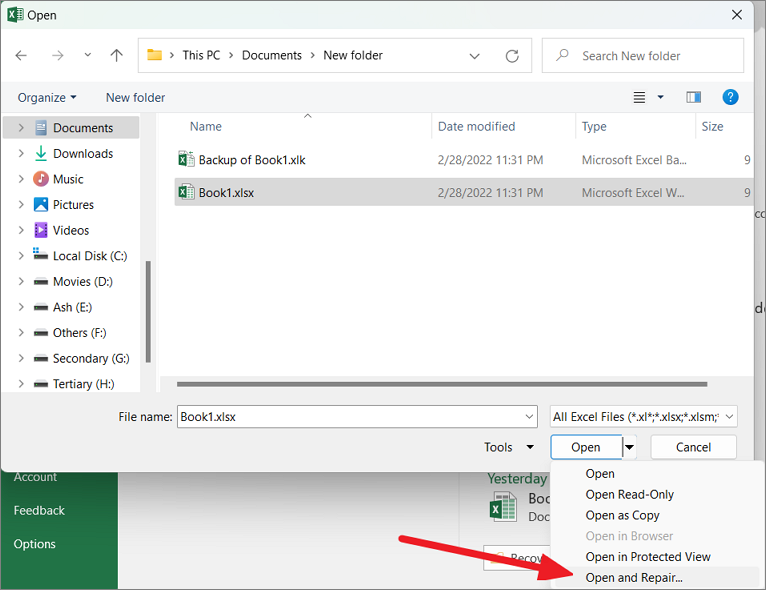Expand the address bar history dropdown
766x590 pixels.
pos(474,56)
